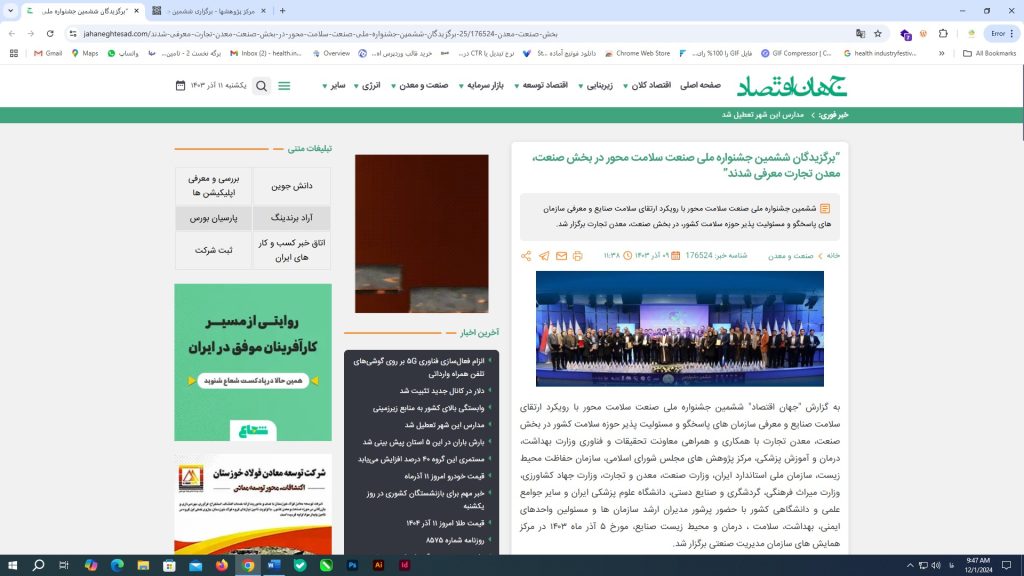Screen dimensions: 1024x576
Task: Send the article via the Telegram icon
Action: pyautogui.click(x=544, y=256)
